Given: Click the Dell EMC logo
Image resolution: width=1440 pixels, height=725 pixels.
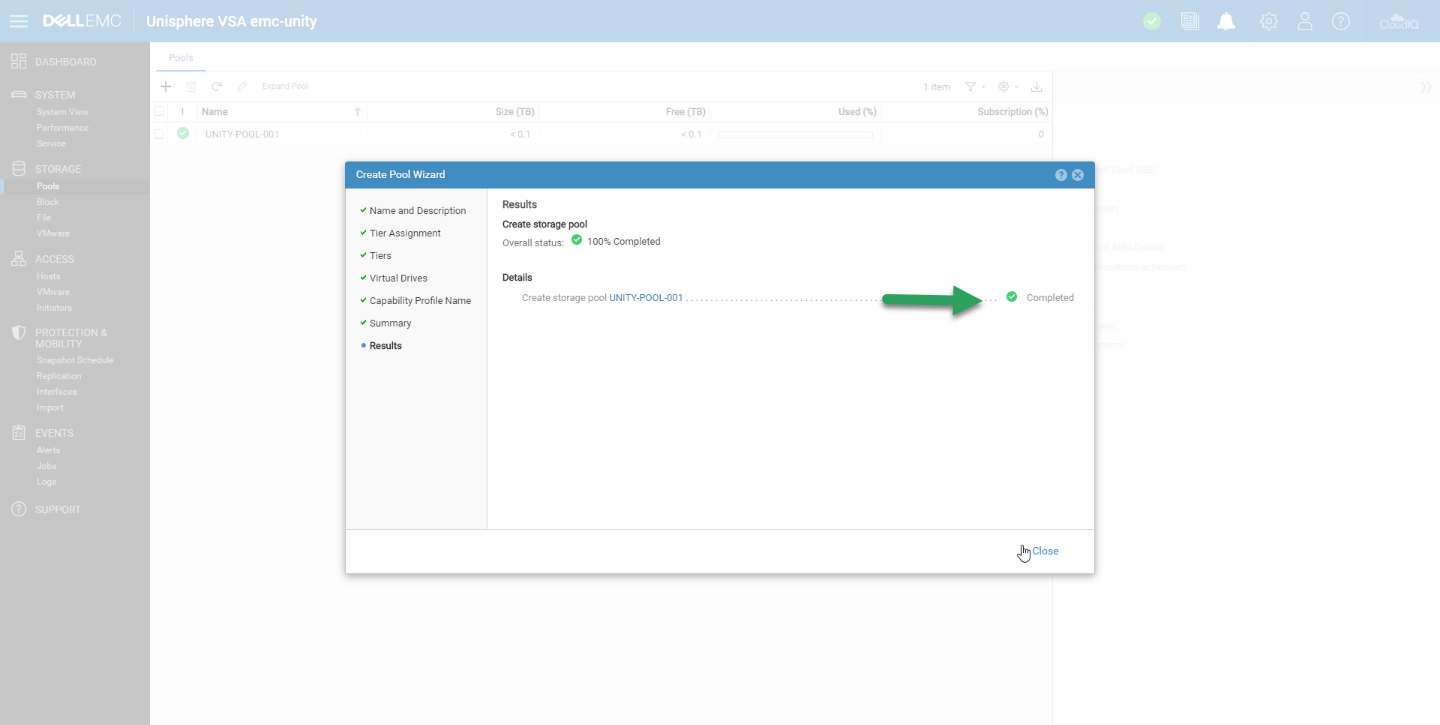Looking at the screenshot, I should pos(82,21).
